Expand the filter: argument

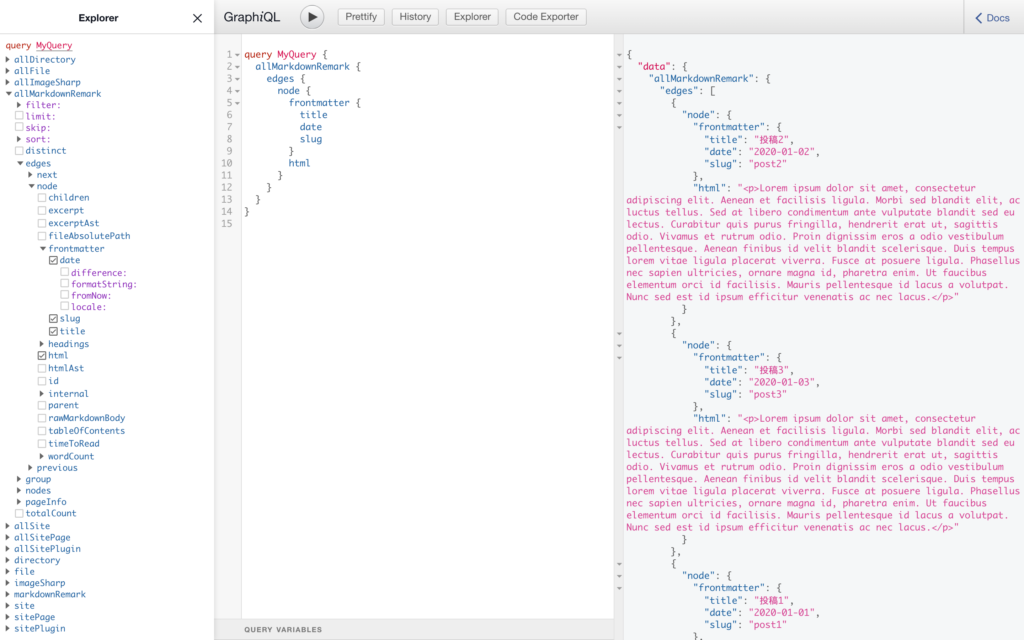(x=19, y=104)
